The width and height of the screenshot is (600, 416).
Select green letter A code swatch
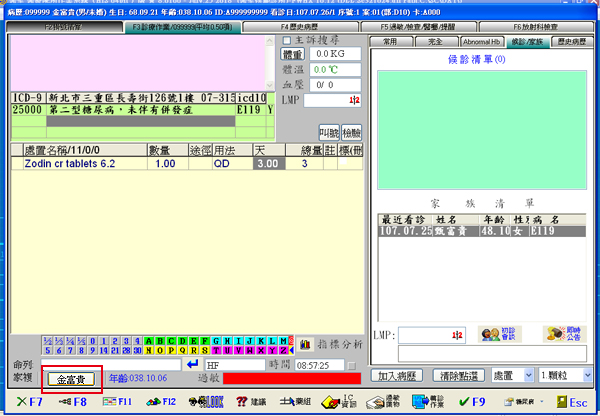(150, 341)
